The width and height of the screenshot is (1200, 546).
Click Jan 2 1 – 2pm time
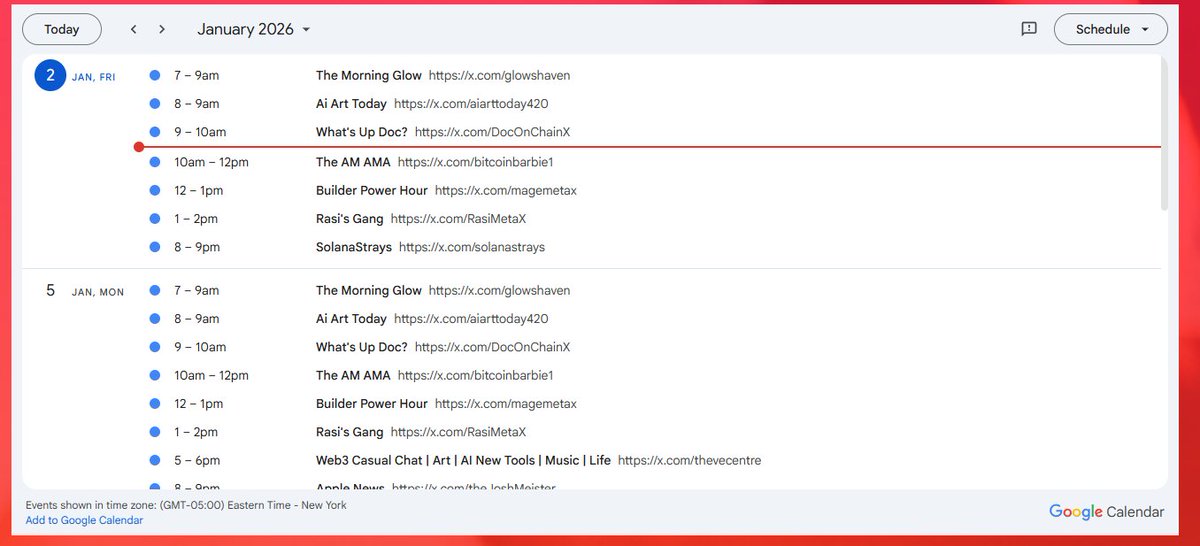196,218
